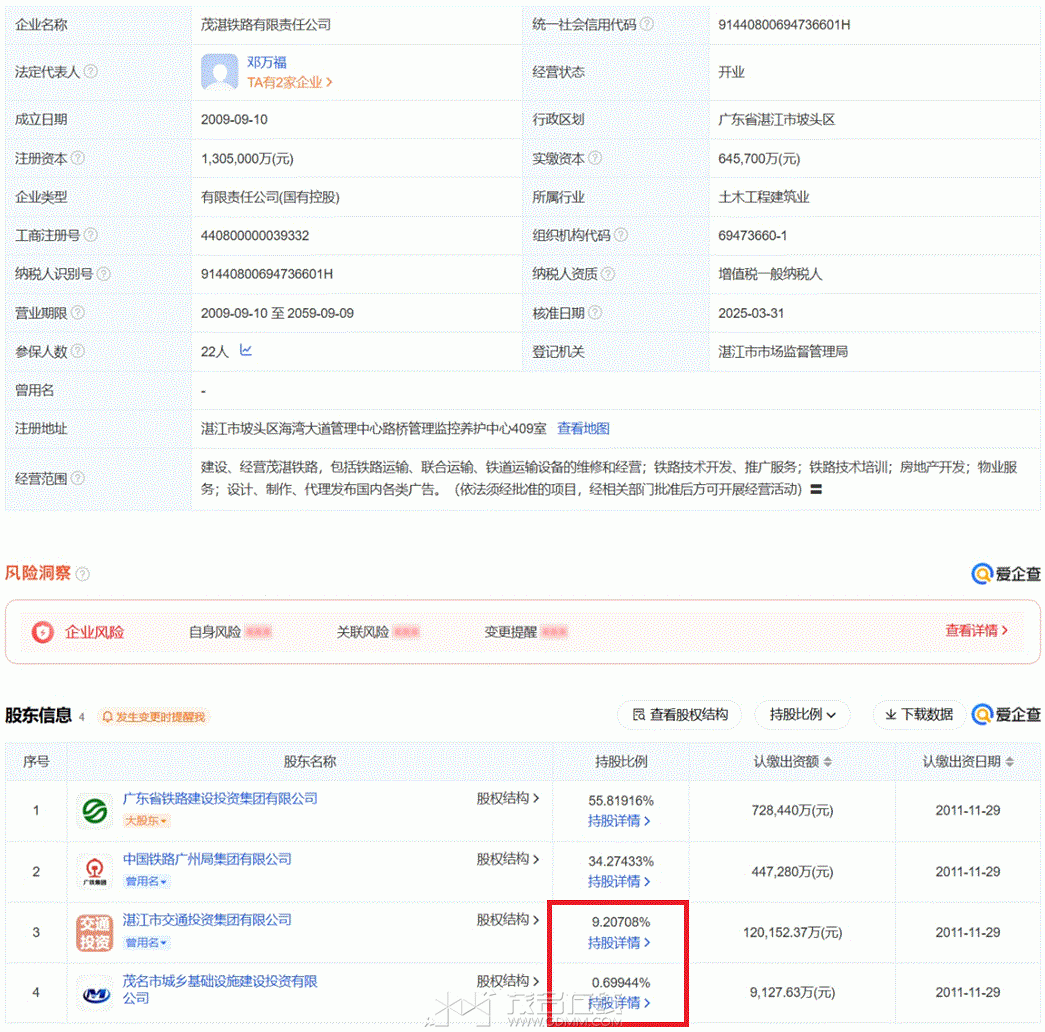Open 查看地图 link for registered address
Screen dimensions: 1045x1032
coord(583,429)
